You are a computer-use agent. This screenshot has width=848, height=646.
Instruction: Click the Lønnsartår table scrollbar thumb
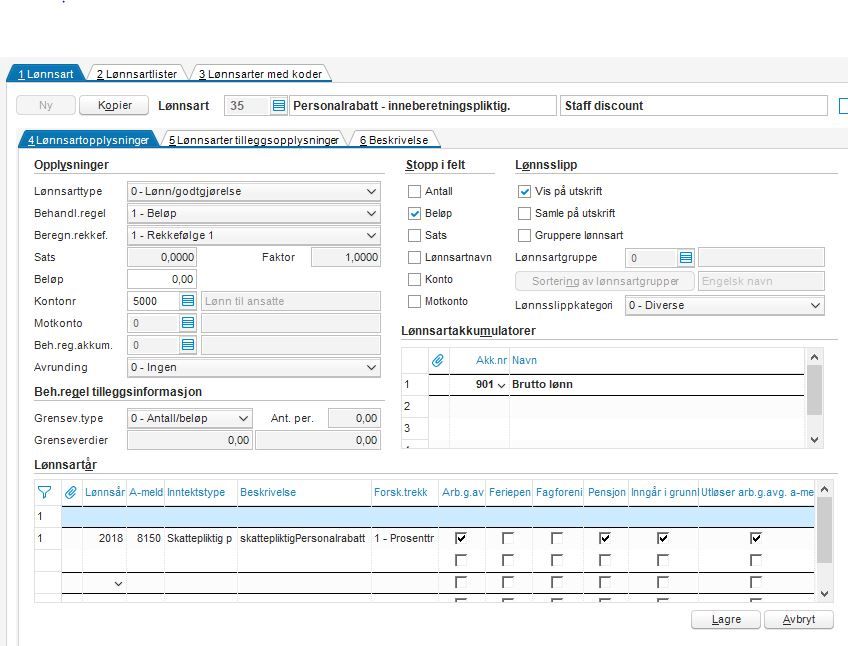[824, 530]
